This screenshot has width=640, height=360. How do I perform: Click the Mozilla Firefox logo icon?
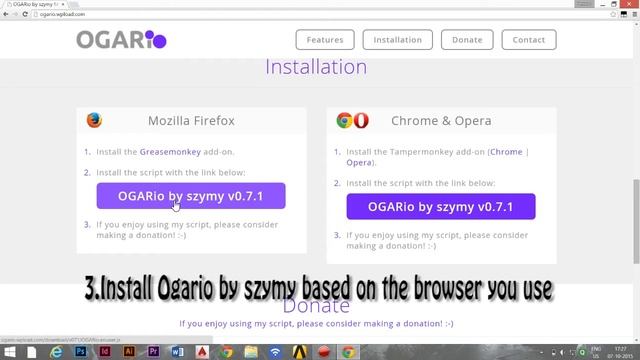tap(94, 120)
